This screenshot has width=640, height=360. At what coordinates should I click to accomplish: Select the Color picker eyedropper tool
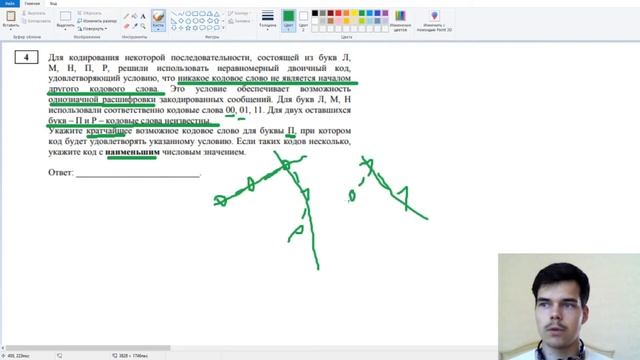click(135, 26)
